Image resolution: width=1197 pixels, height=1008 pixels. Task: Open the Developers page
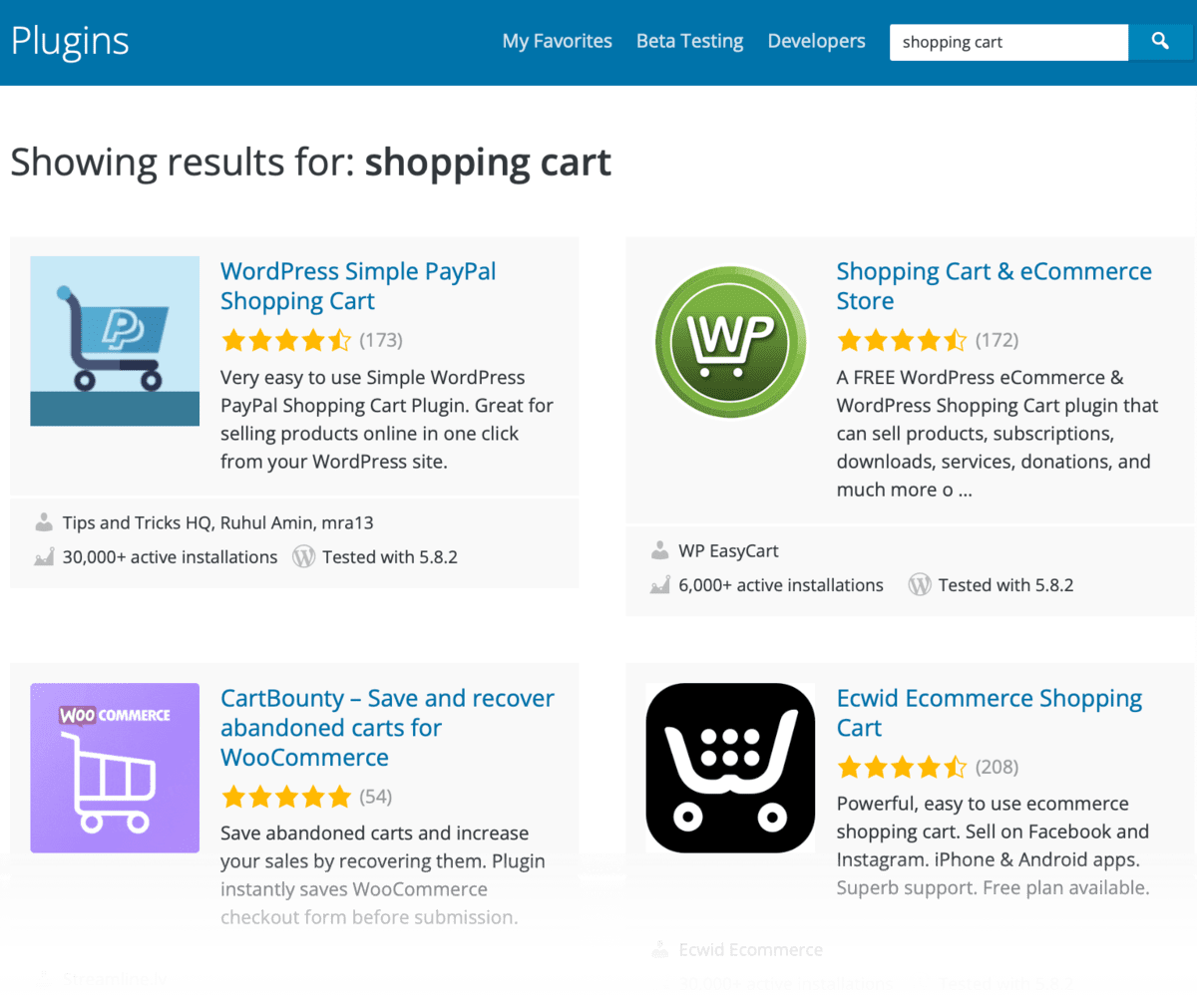pyautogui.click(x=816, y=41)
